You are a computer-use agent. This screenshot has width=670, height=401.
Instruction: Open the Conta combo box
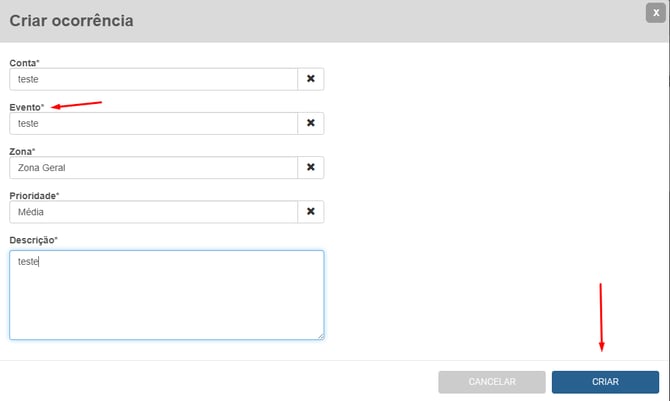coord(154,79)
